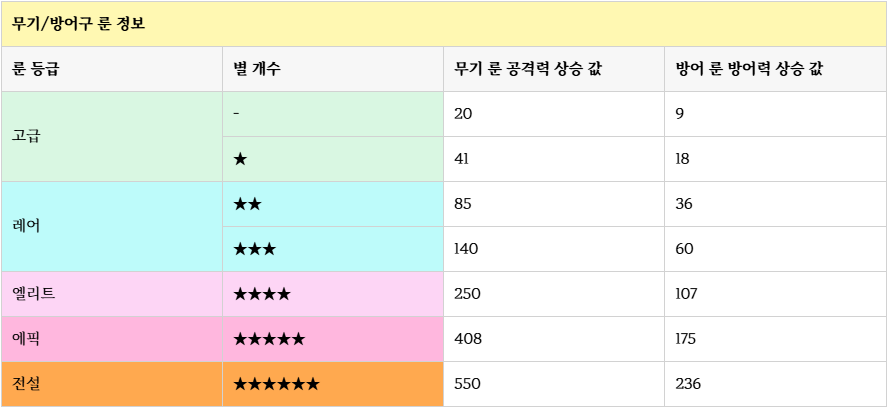The height and width of the screenshot is (410, 889).
Task: Click the 엘리트 grade cell
Action: [112, 294]
